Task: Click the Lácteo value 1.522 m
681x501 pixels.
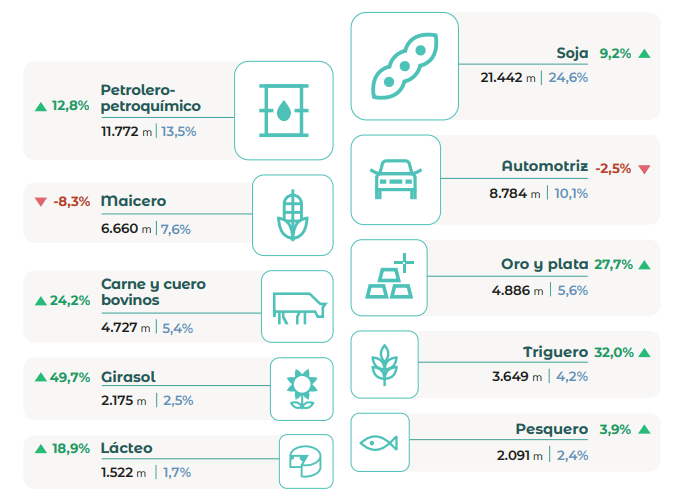Action: 124,472
